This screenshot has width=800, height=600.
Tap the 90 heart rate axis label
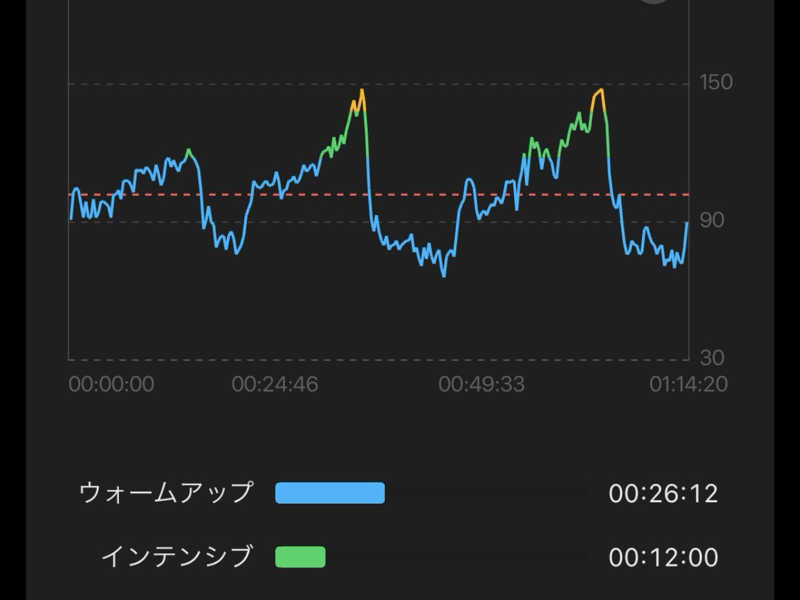(x=712, y=220)
